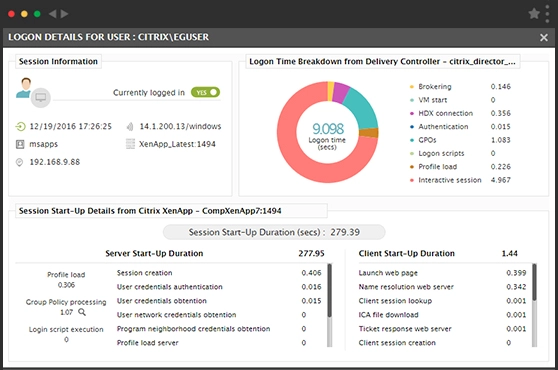Click the Authentication legend label

[x=443, y=127]
